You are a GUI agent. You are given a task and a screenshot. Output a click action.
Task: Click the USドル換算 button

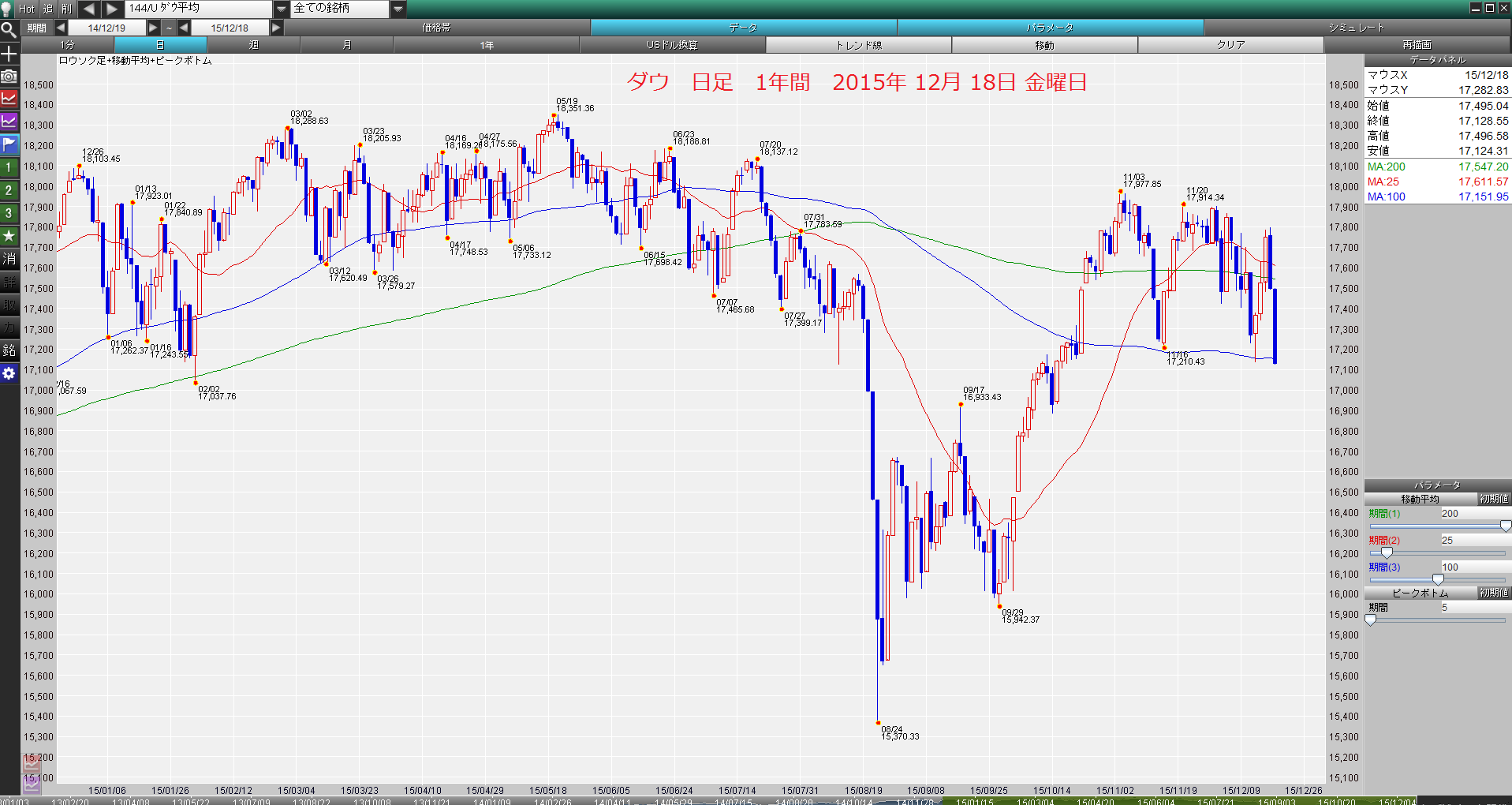point(673,45)
